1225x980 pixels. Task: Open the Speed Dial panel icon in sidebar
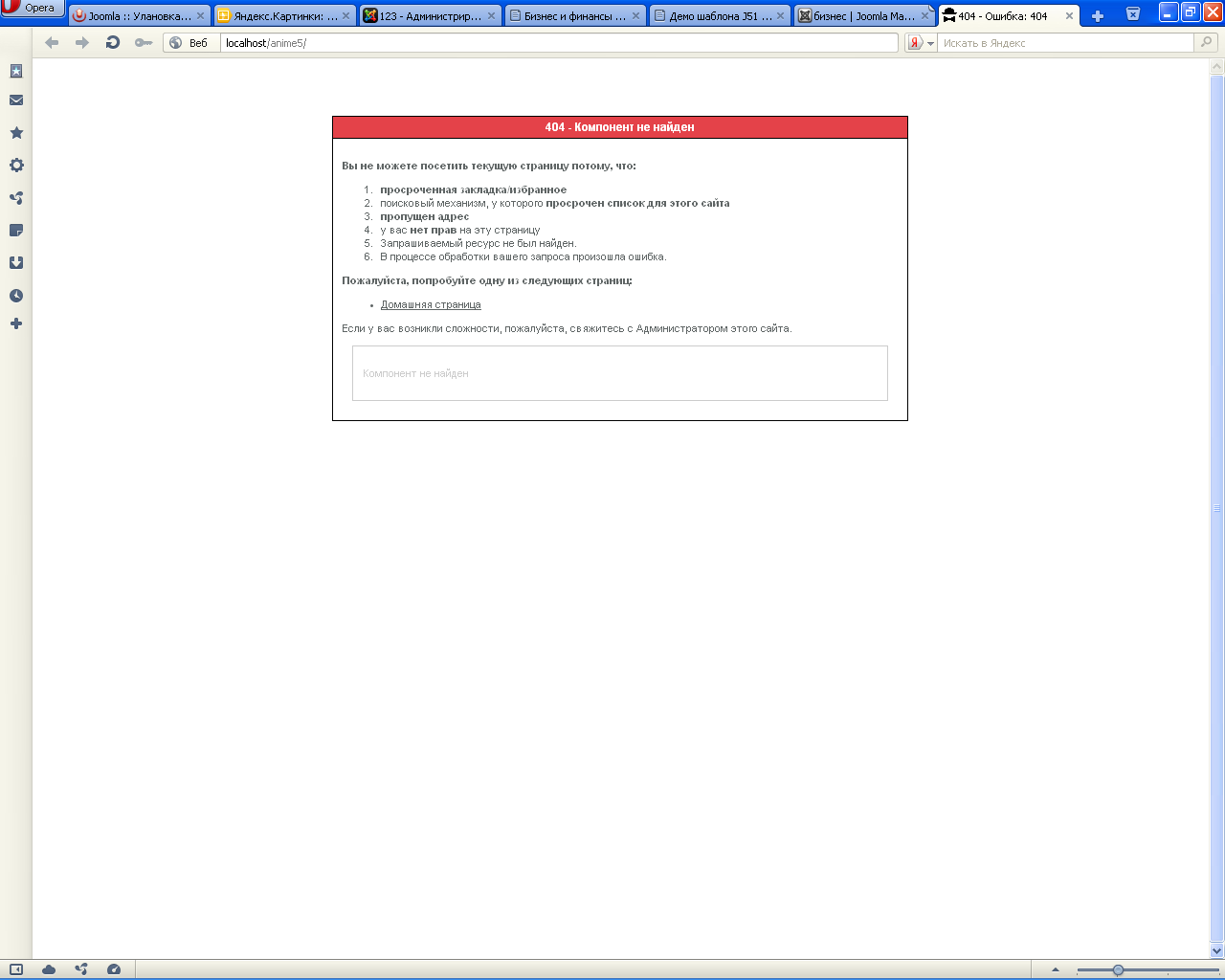[15, 70]
